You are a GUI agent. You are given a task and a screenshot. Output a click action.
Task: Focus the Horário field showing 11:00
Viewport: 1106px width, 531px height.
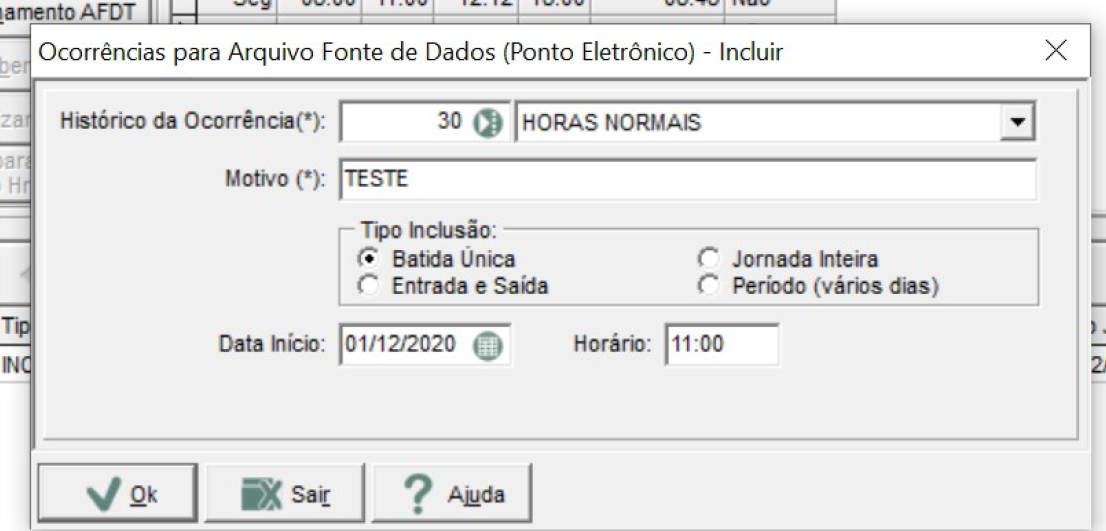pos(722,345)
